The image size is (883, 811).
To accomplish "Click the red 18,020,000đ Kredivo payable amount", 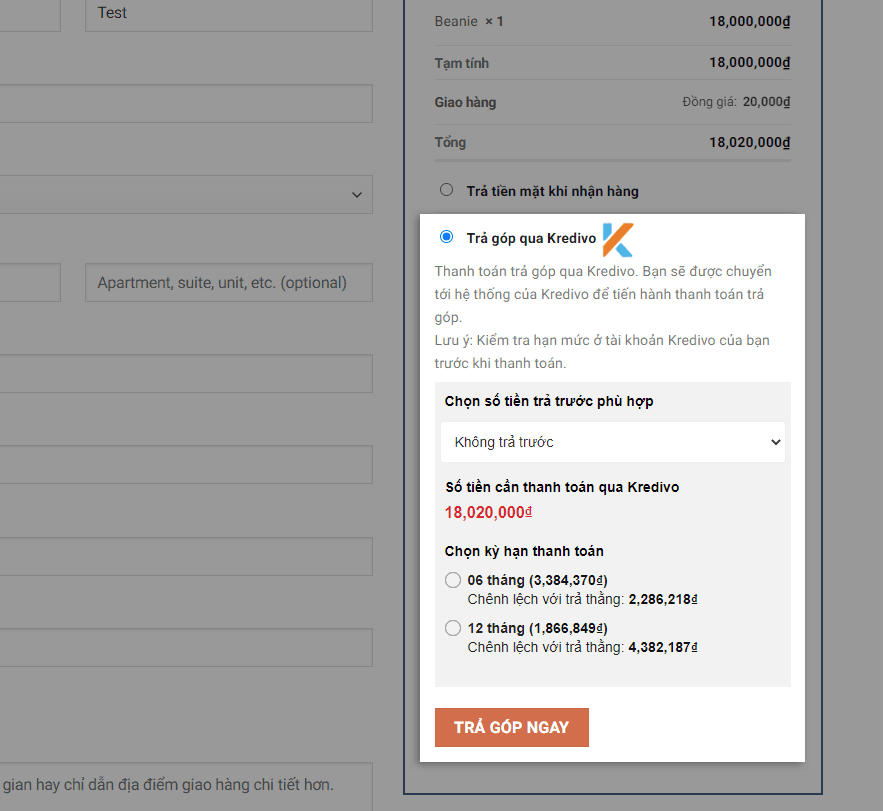I will (488, 511).
